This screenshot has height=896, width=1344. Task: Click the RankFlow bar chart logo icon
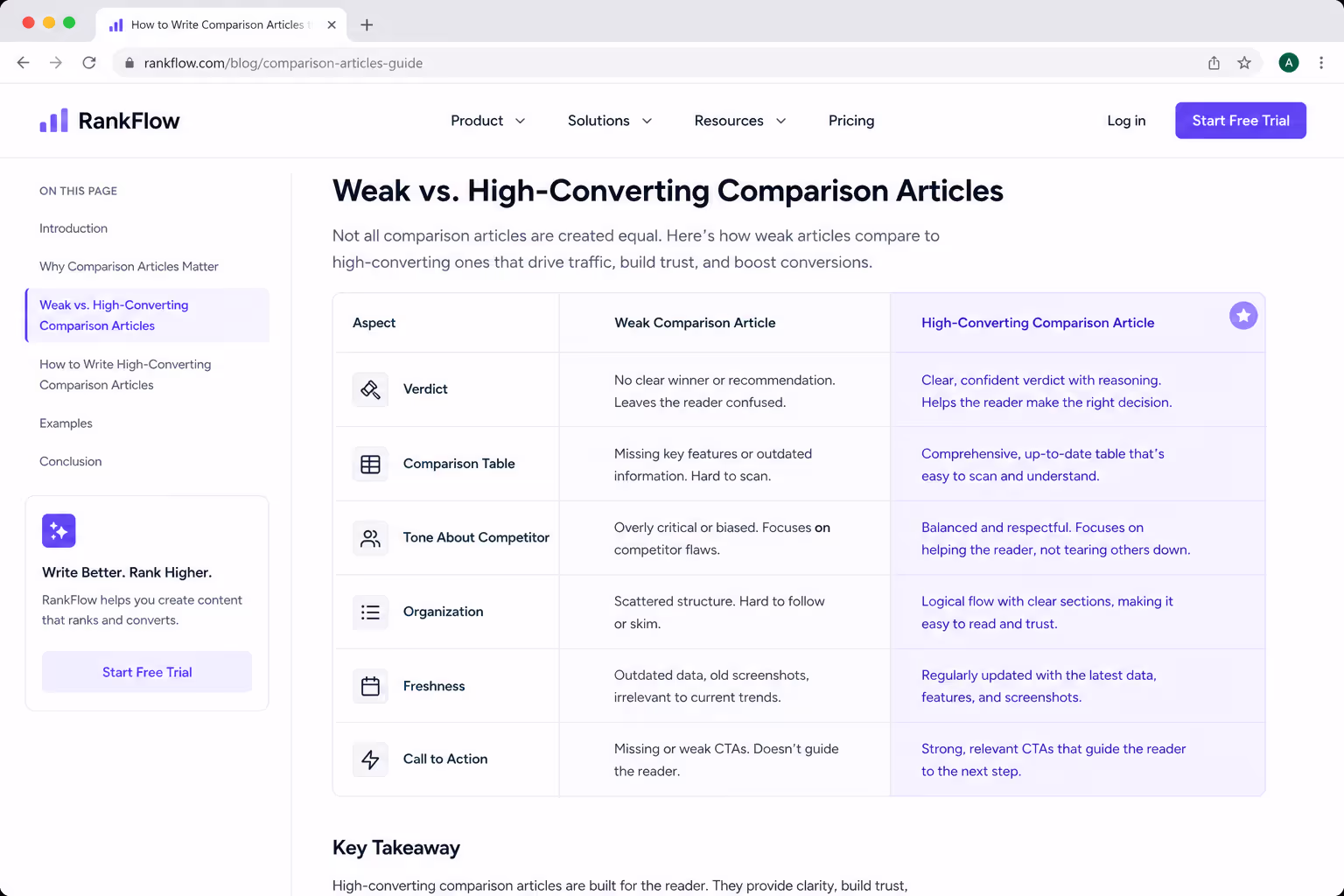point(53,121)
